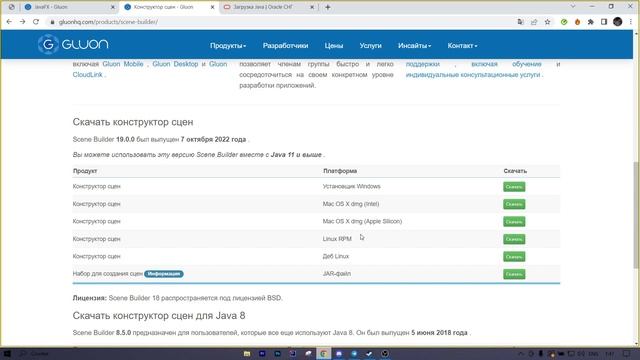The height and width of the screenshot is (360, 640).
Task: Close the Конструктор сцен tab
Action: (212, 7)
